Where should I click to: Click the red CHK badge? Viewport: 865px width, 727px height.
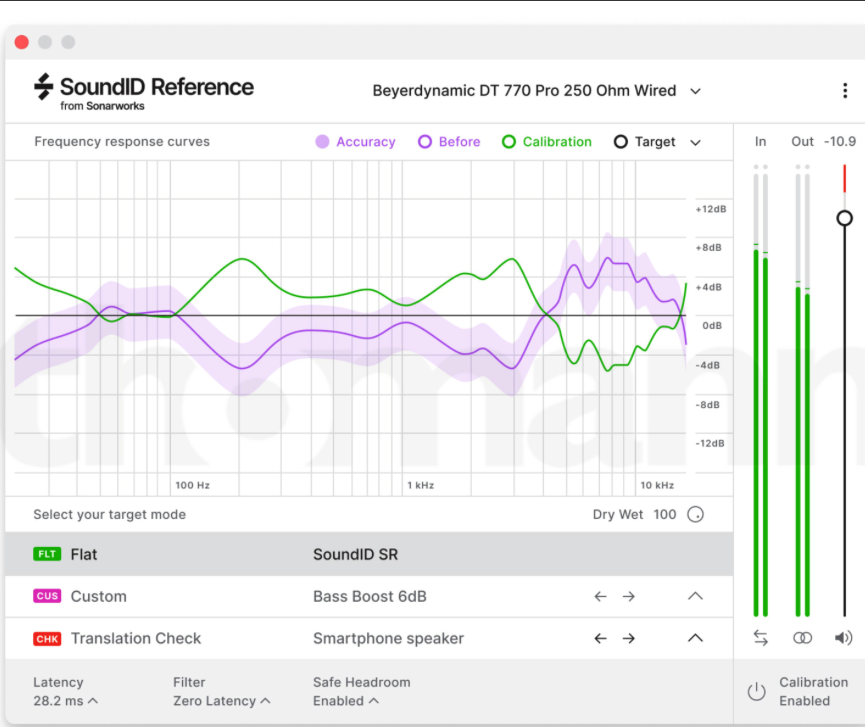coord(47,639)
